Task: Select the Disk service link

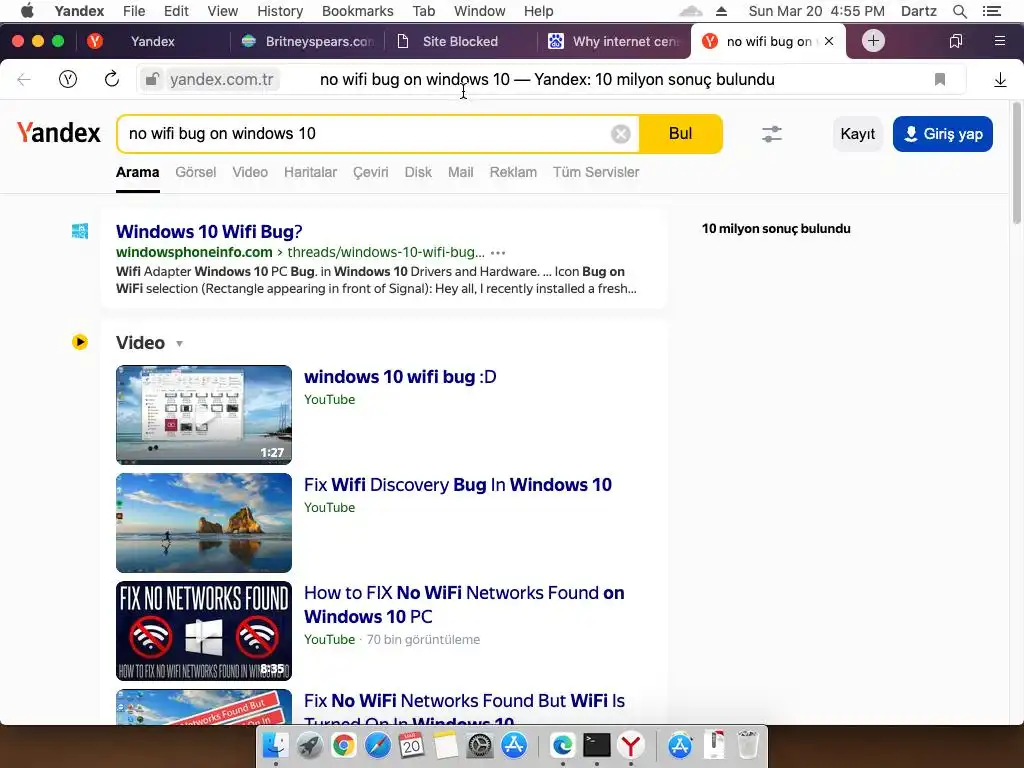Action: pyautogui.click(x=418, y=172)
